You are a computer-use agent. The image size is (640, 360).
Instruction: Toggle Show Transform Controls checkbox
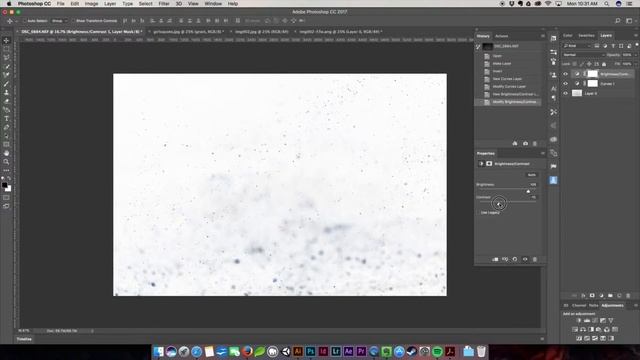pyautogui.click(x=73, y=21)
